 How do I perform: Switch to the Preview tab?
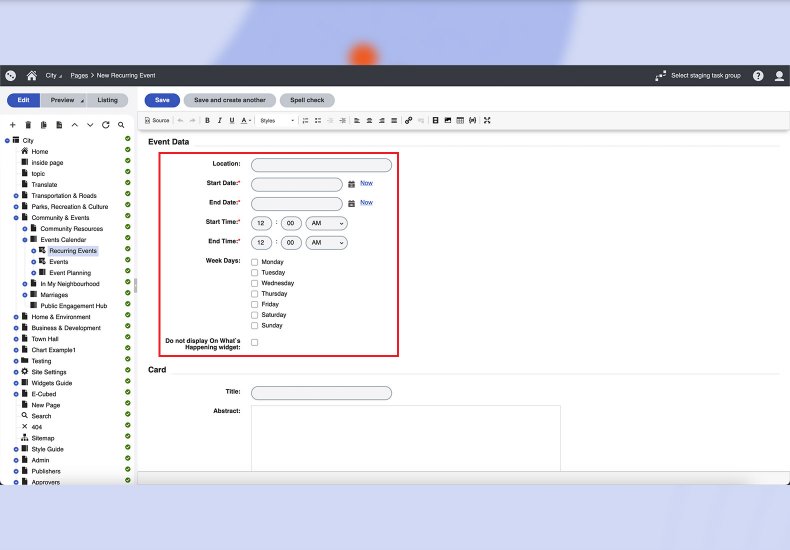63,100
